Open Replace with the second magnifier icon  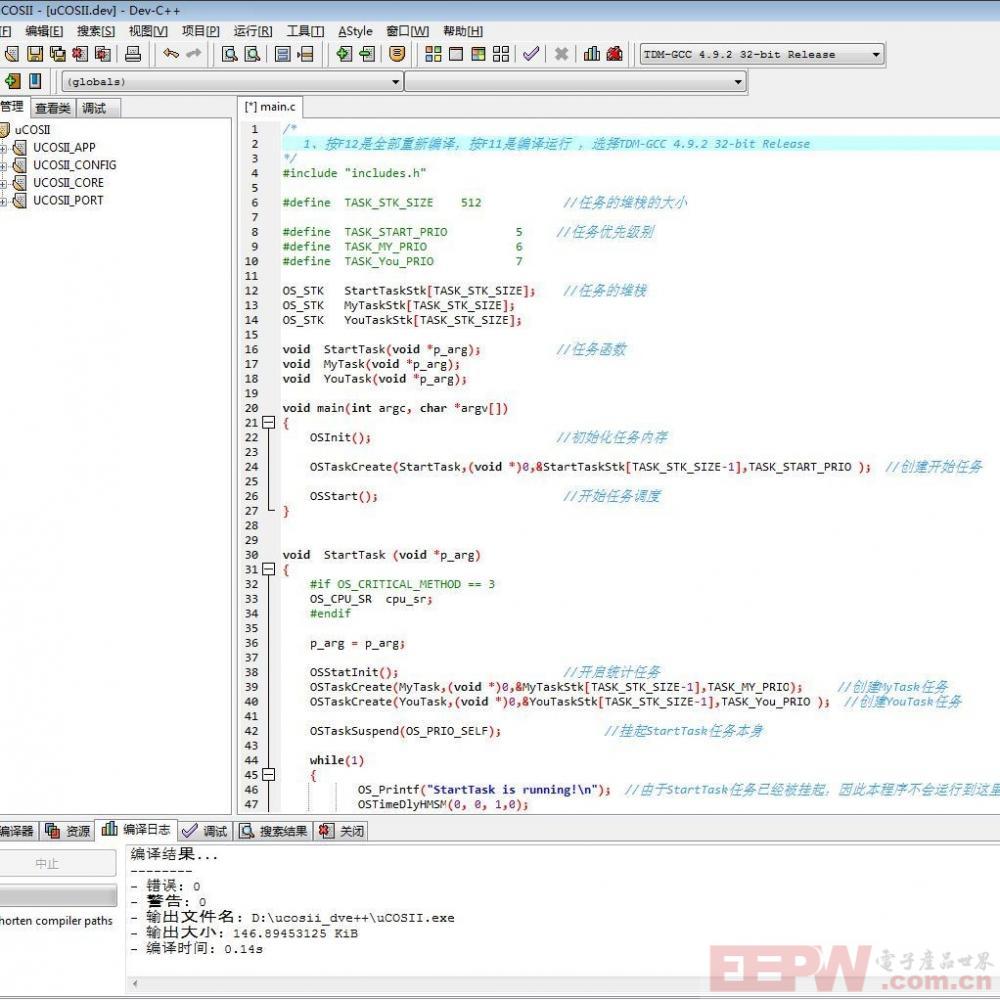pyautogui.click(x=253, y=54)
